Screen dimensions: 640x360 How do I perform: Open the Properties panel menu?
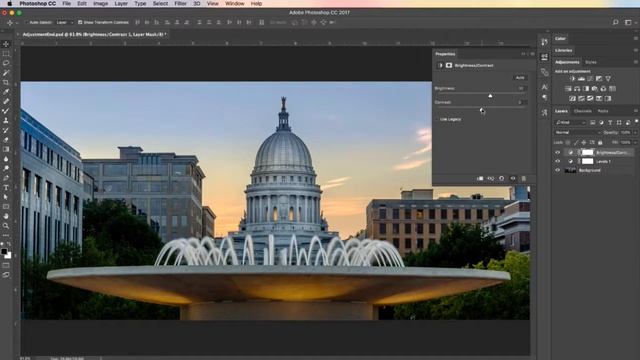532,54
